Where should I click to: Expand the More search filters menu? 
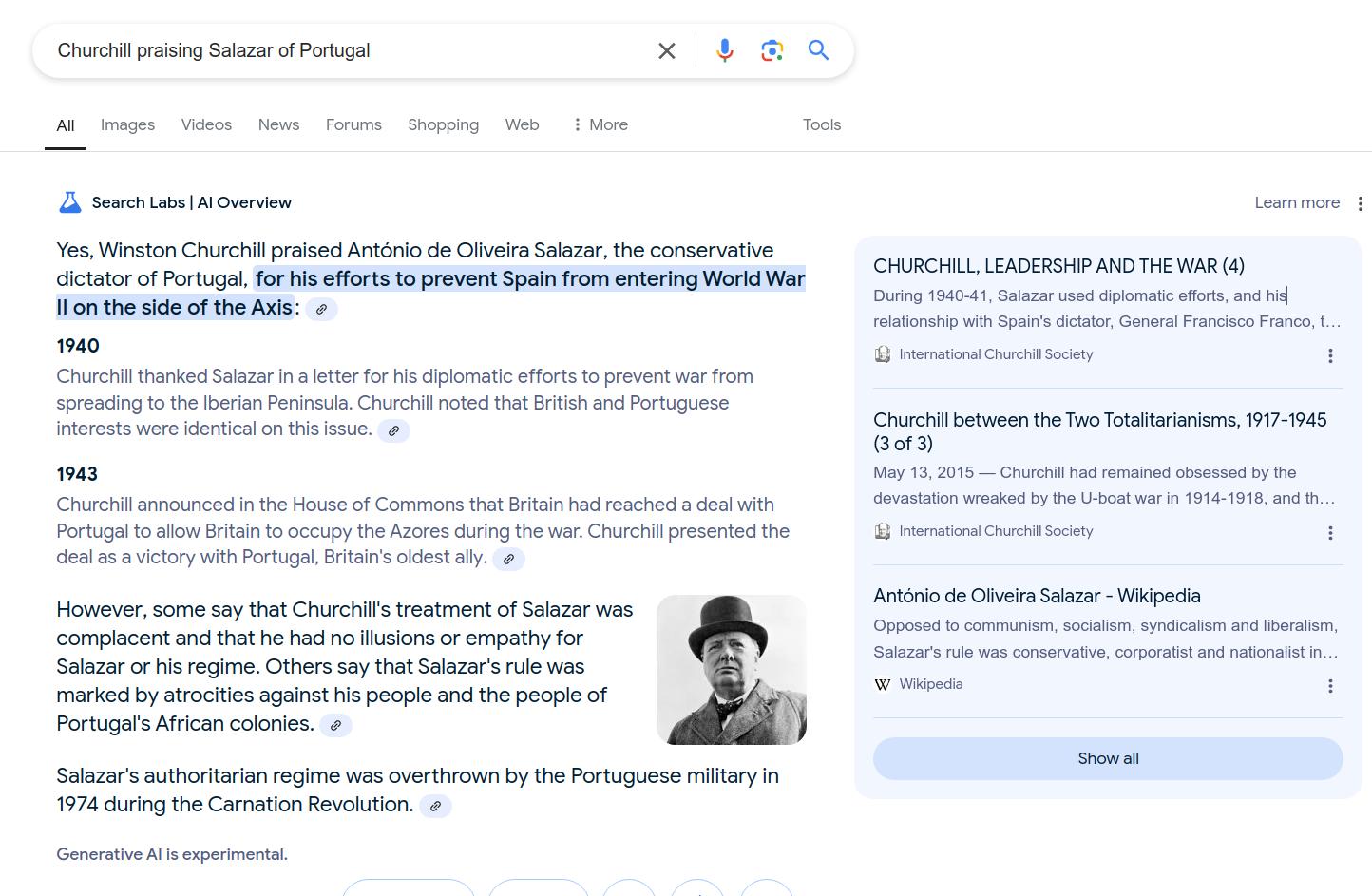point(600,124)
